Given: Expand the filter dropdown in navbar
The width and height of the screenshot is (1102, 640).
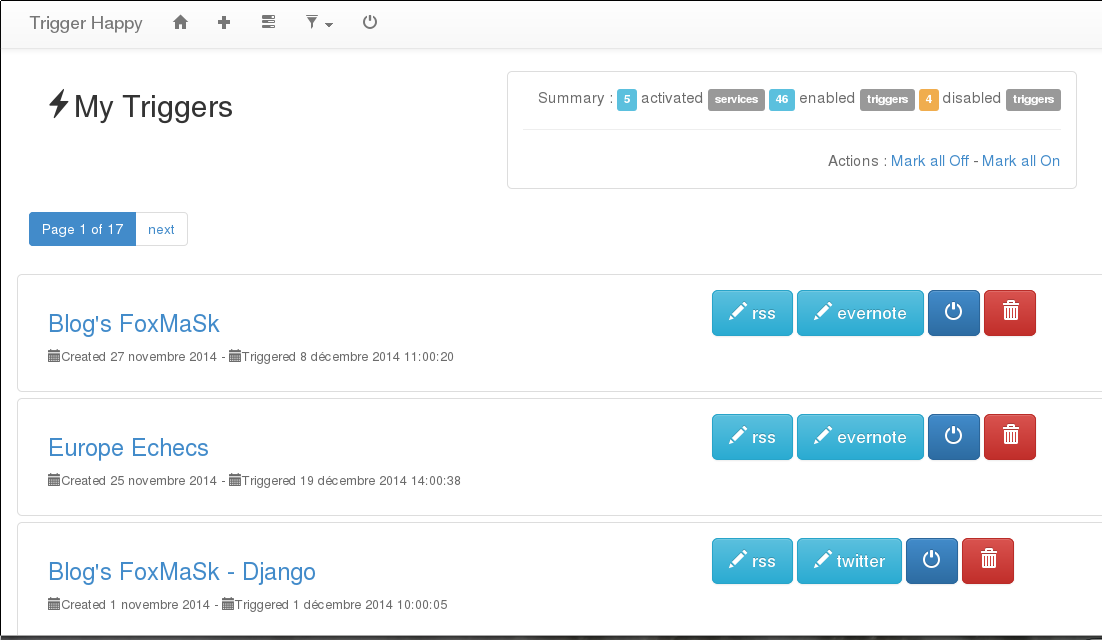Looking at the screenshot, I should [319, 22].
